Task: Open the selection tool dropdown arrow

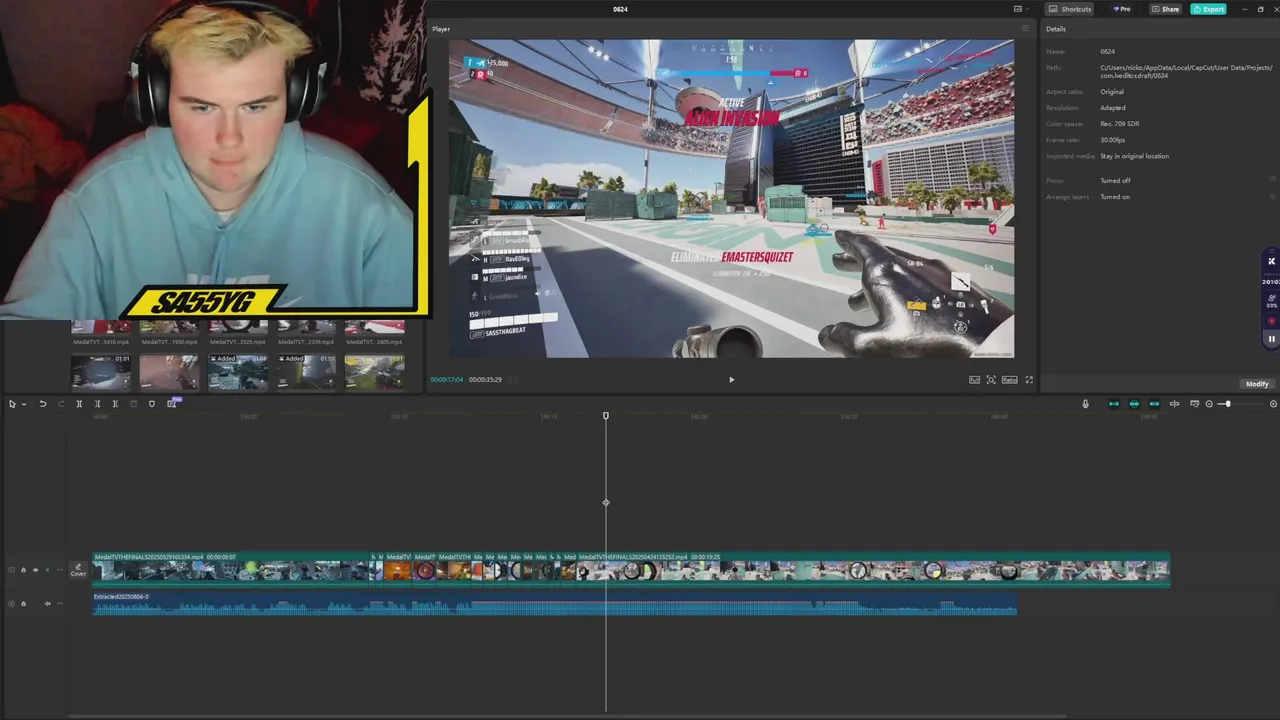Action: (x=23, y=404)
